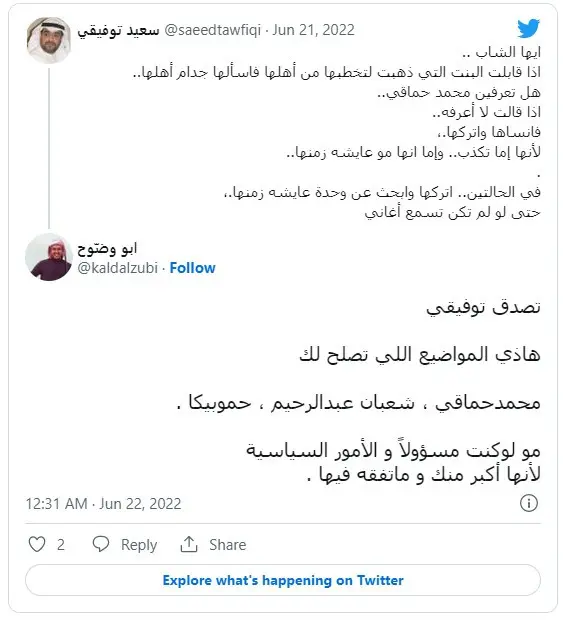Click the display name ابو وضّوح
The image size is (563, 621).
[107, 248]
